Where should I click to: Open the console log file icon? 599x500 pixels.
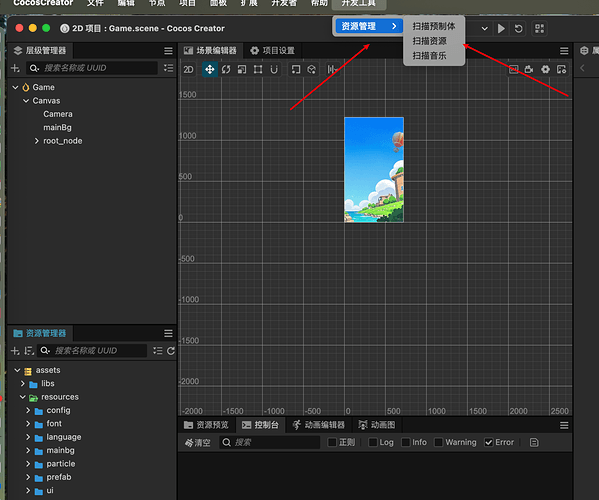point(534,442)
